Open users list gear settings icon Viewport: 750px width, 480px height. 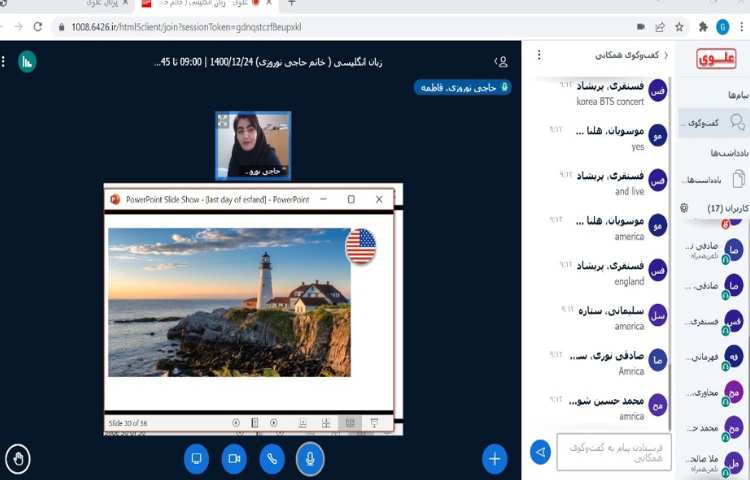pos(684,208)
